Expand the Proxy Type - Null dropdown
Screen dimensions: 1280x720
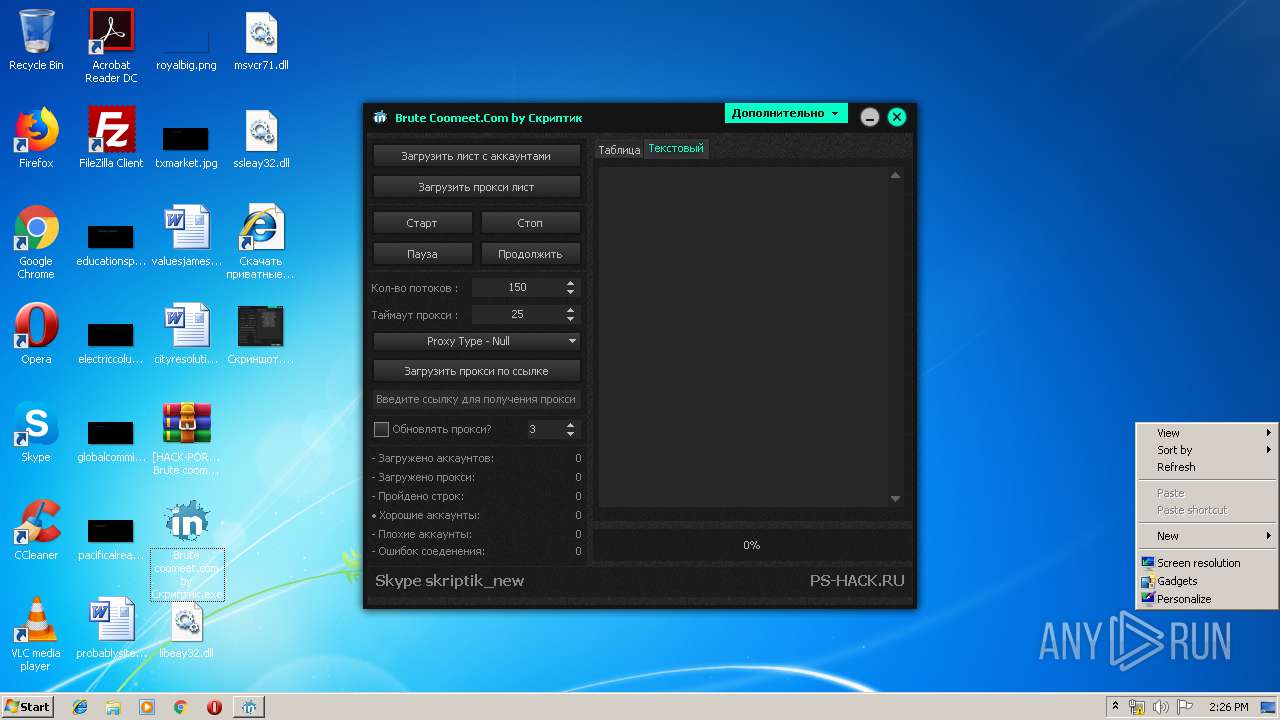[477, 341]
